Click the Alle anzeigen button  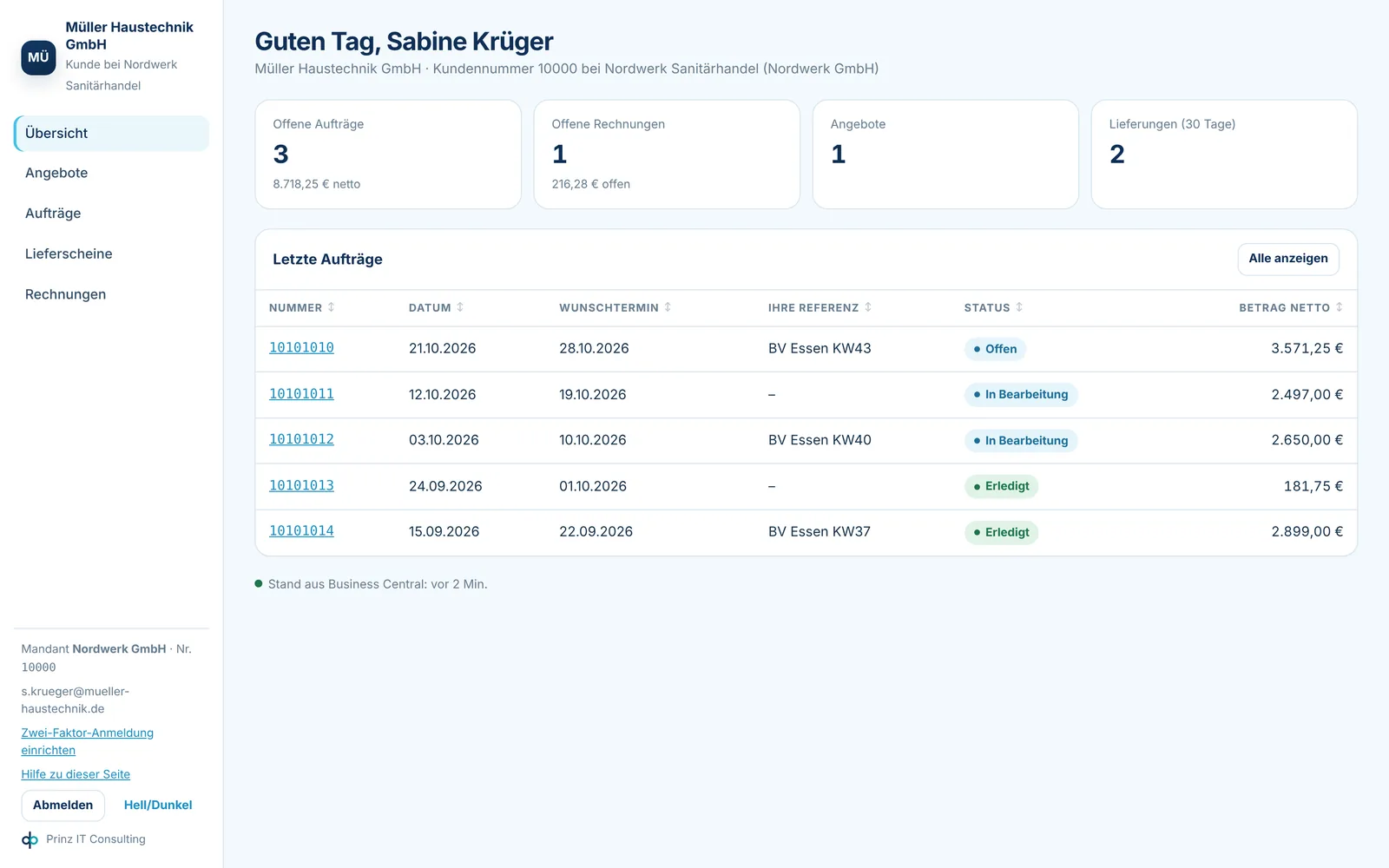(1288, 259)
